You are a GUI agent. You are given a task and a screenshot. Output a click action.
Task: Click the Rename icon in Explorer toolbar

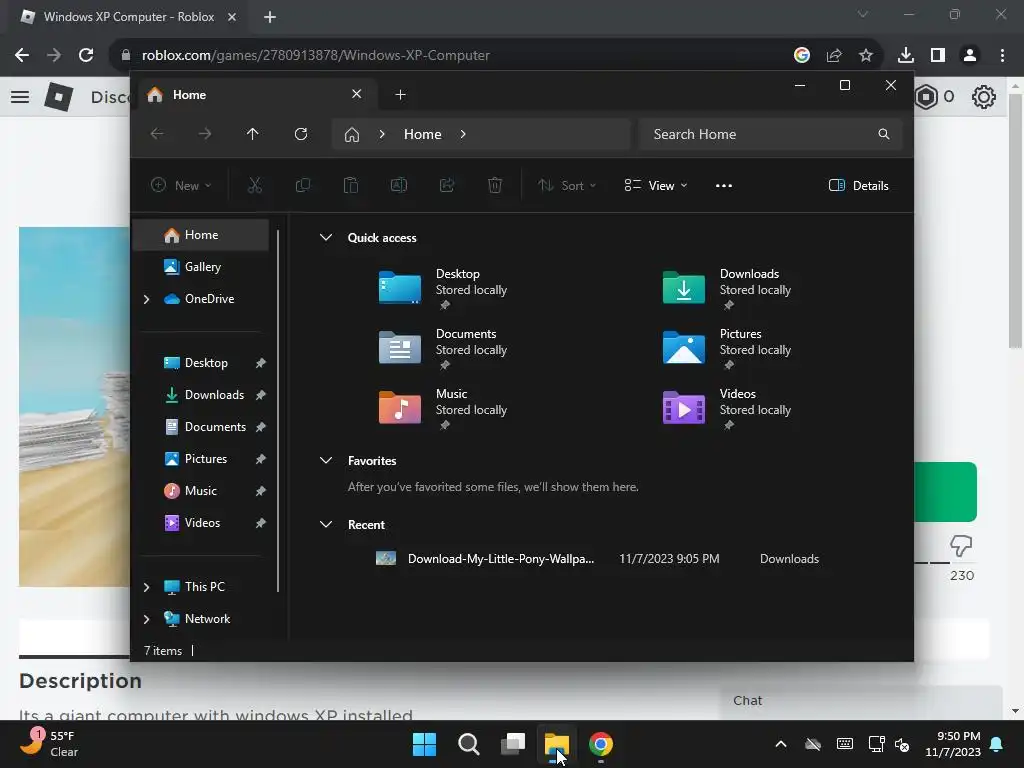tap(399, 185)
